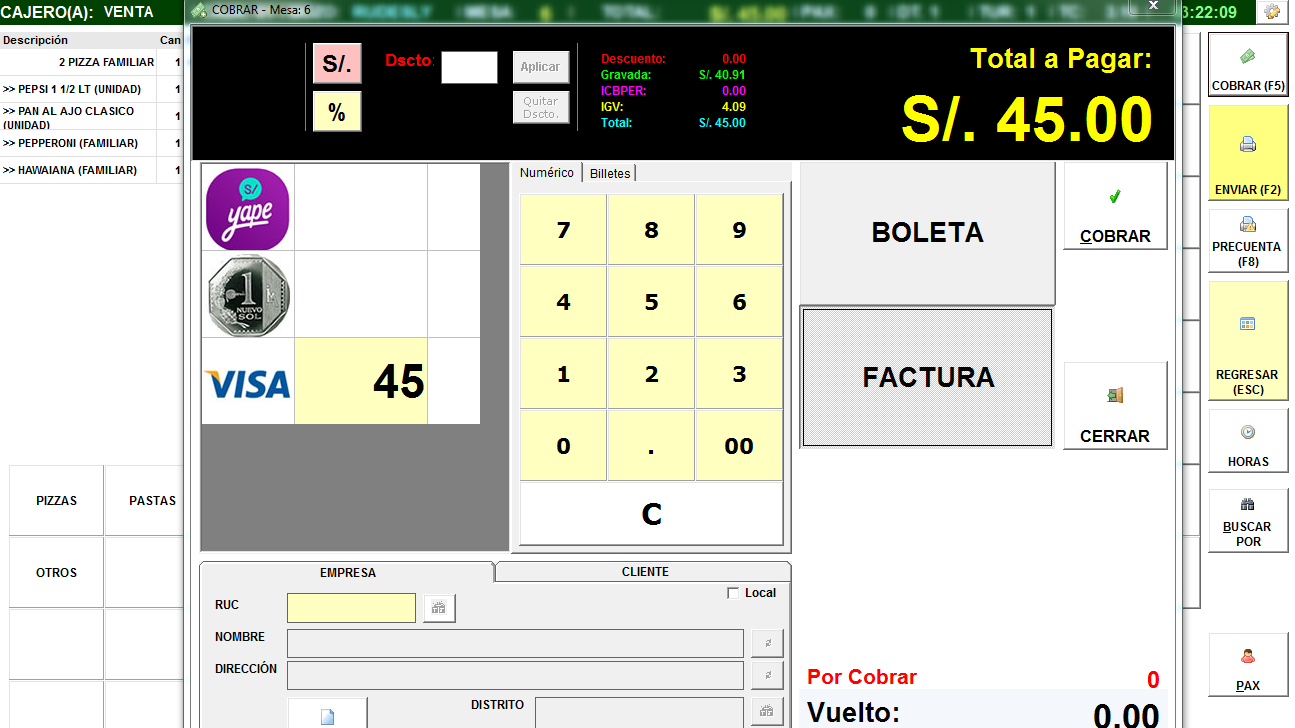Open the settings gear in top corner

pos(1272,12)
